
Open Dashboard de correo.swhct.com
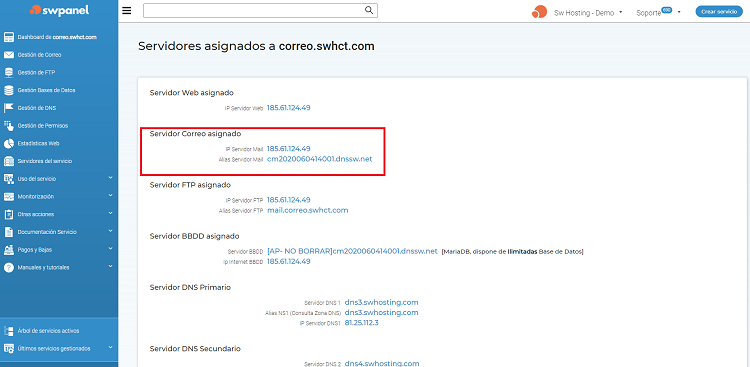(57, 37)
